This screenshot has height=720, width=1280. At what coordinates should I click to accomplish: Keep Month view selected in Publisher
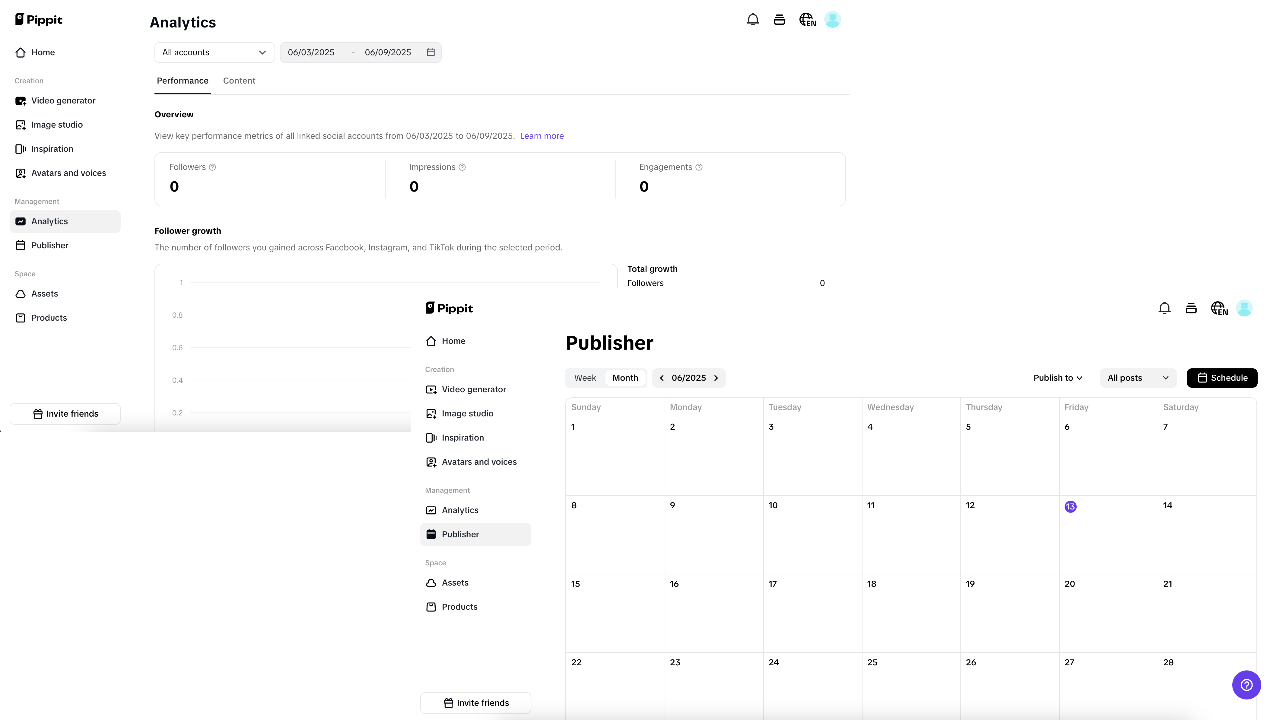pos(625,377)
